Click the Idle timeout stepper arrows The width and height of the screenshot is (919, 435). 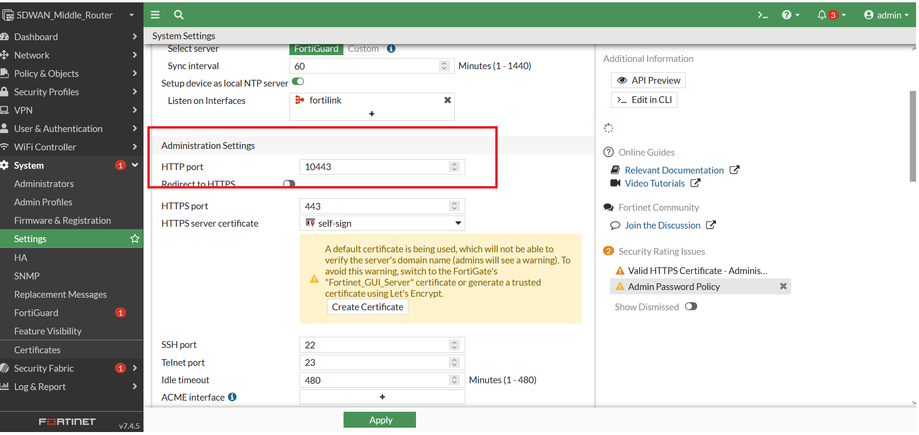(454, 380)
